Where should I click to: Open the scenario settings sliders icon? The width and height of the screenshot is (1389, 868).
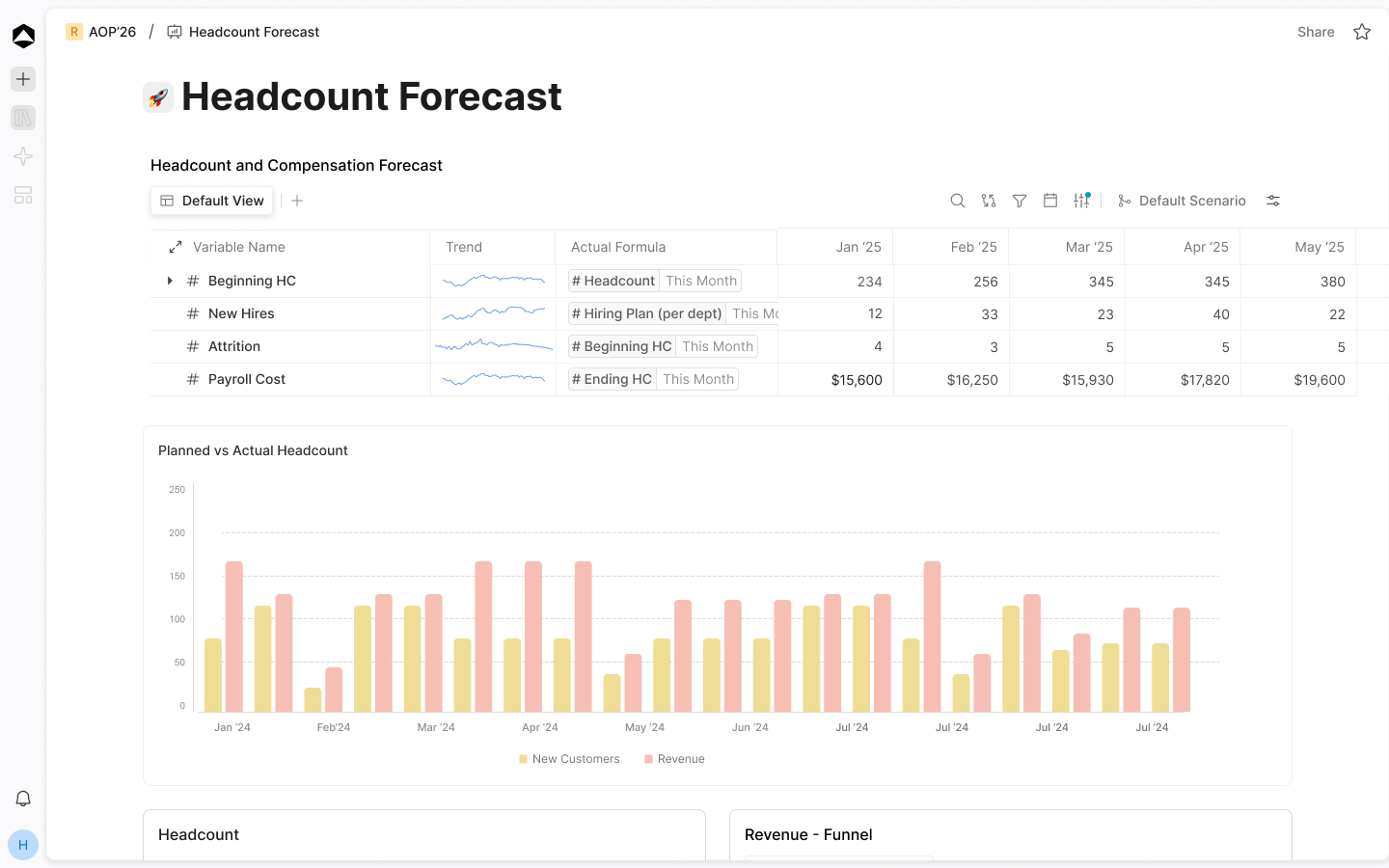pyautogui.click(x=1273, y=201)
